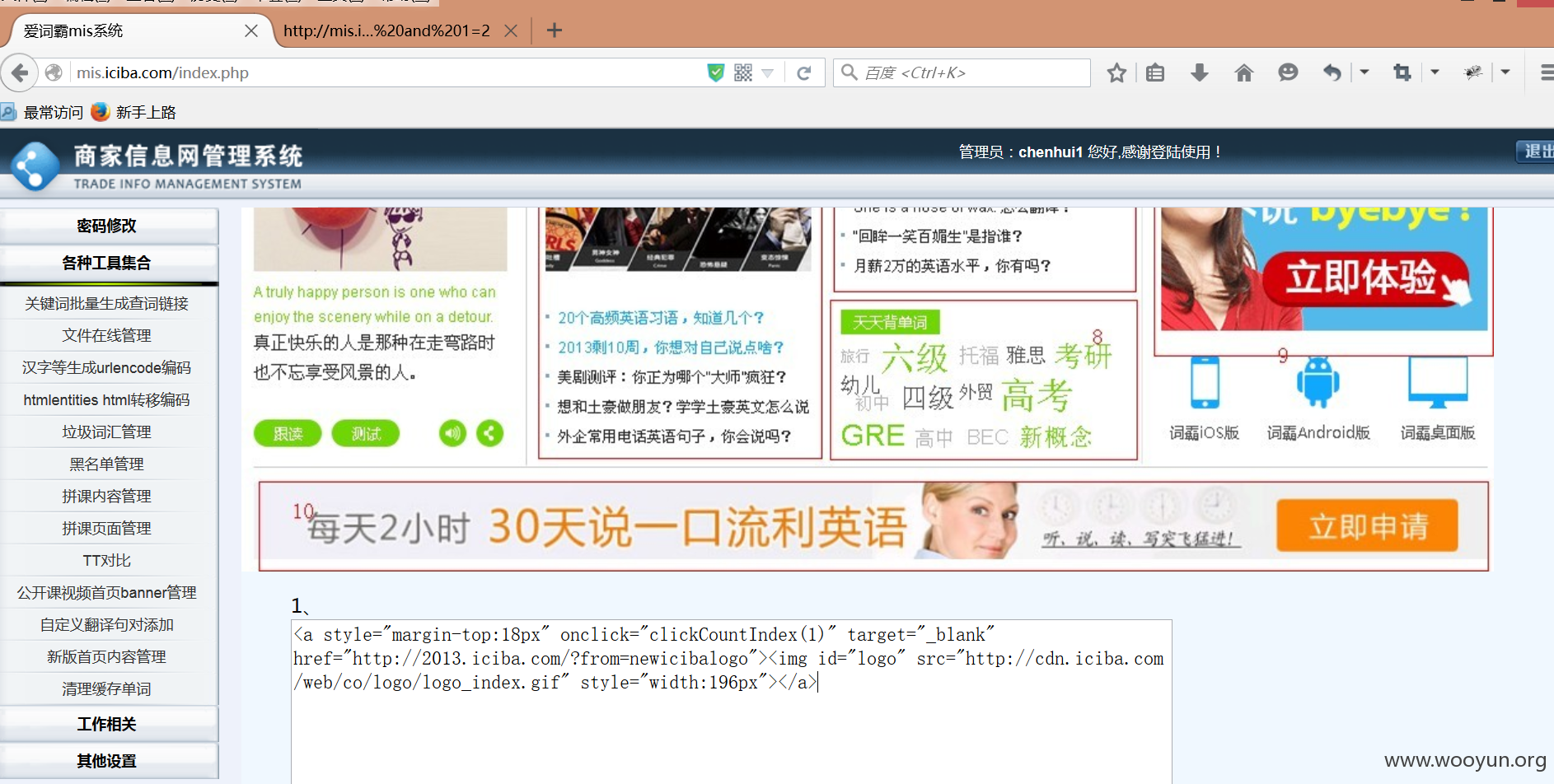
Task: Go to the home page icon
Action: pyautogui.click(x=1244, y=72)
